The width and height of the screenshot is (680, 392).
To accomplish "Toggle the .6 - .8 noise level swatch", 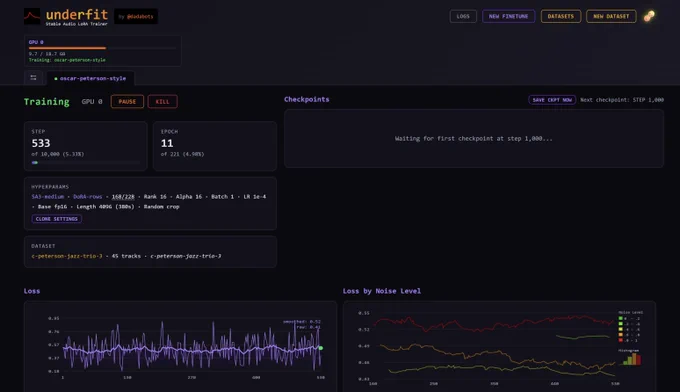I will tap(621, 335).
